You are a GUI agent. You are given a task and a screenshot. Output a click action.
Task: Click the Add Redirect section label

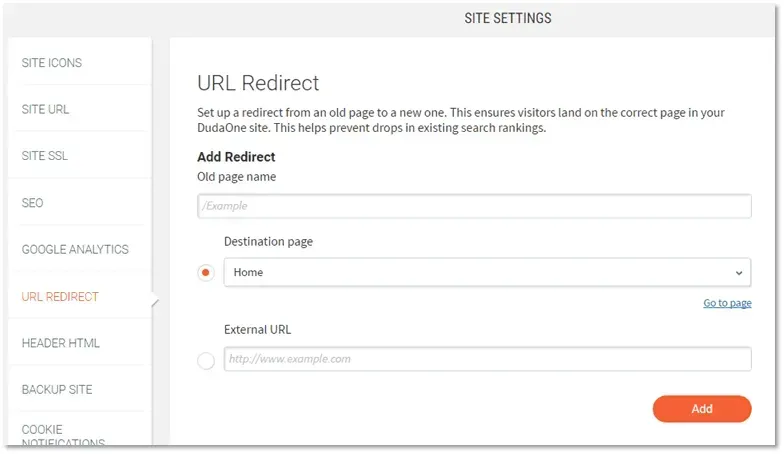point(236,157)
